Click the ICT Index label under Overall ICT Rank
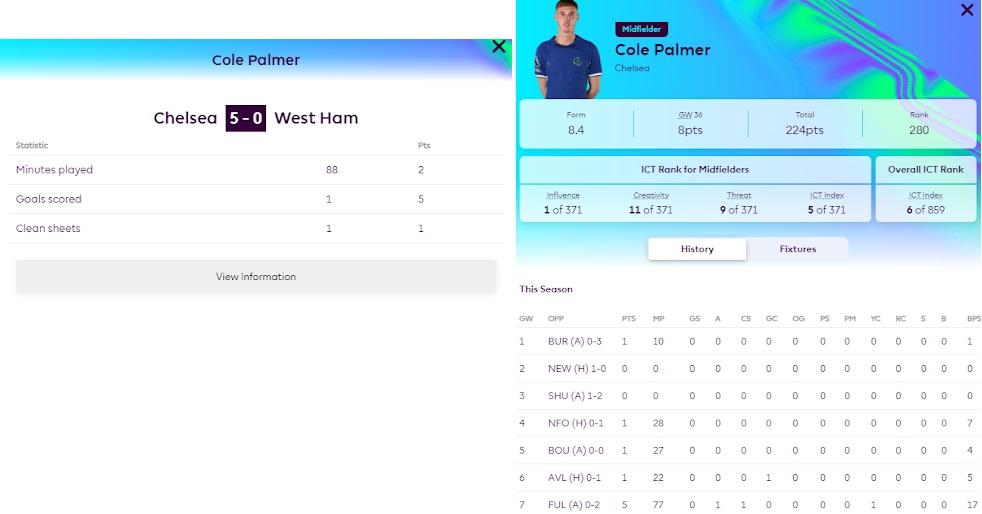The height and width of the screenshot is (514, 982). coord(926,195)
